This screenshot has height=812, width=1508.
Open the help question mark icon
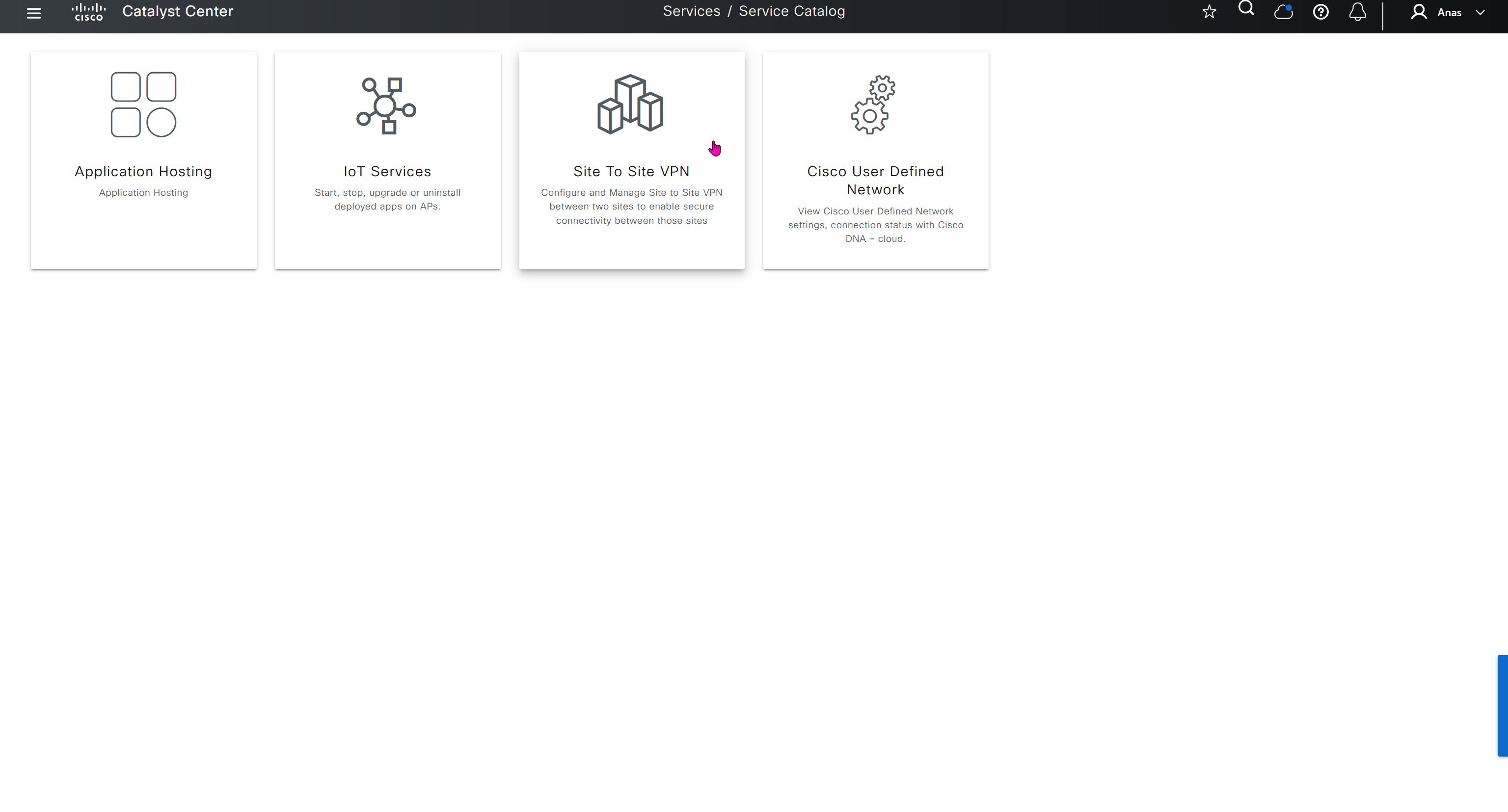(1320, 12)
